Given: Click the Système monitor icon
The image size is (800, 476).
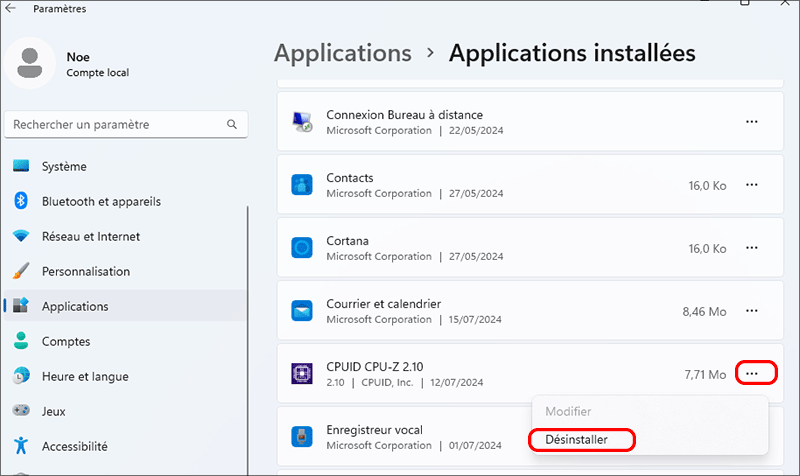Looking at the screenshot, I should (21, 166).
